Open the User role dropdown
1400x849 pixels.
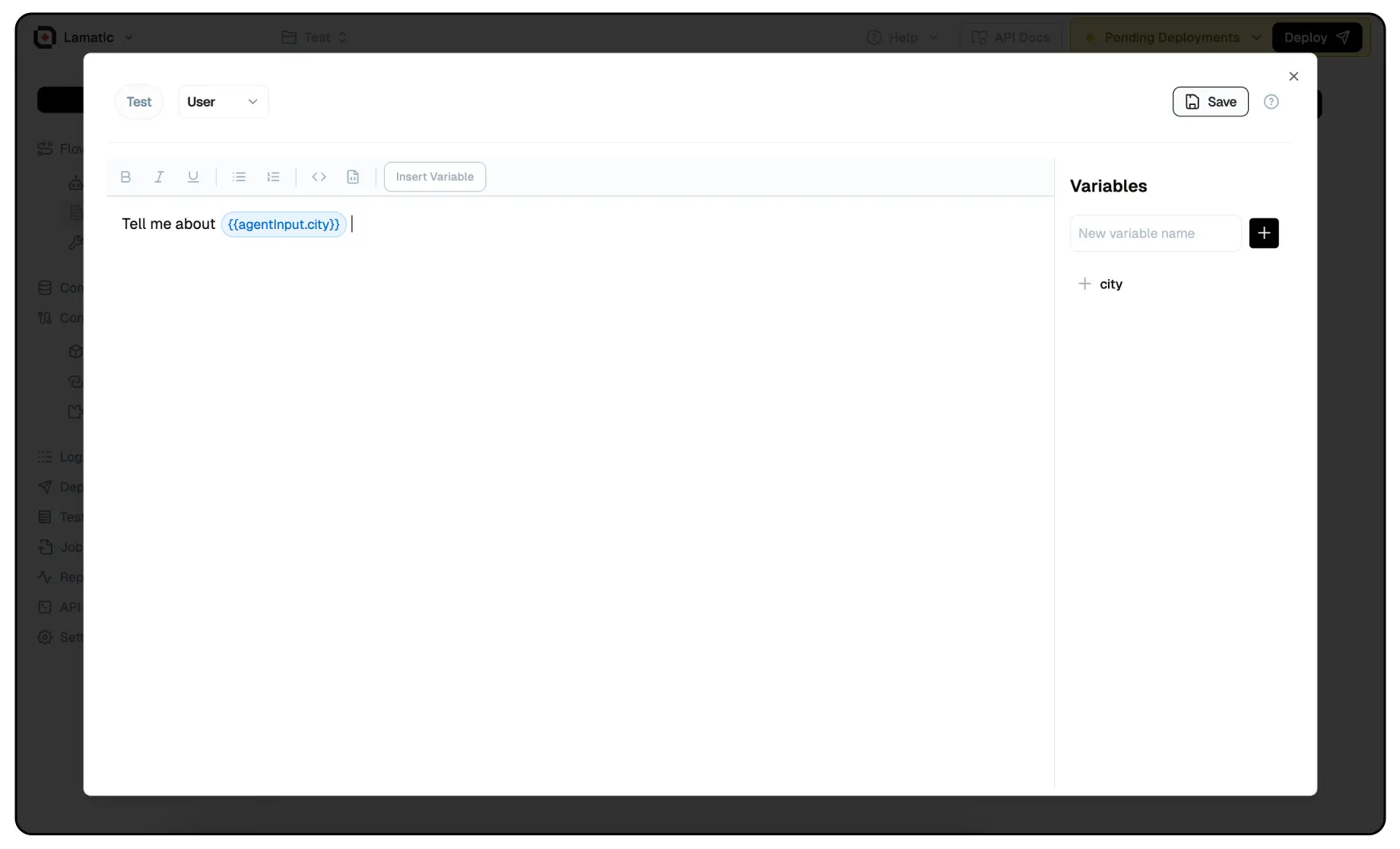click(223, 102)
